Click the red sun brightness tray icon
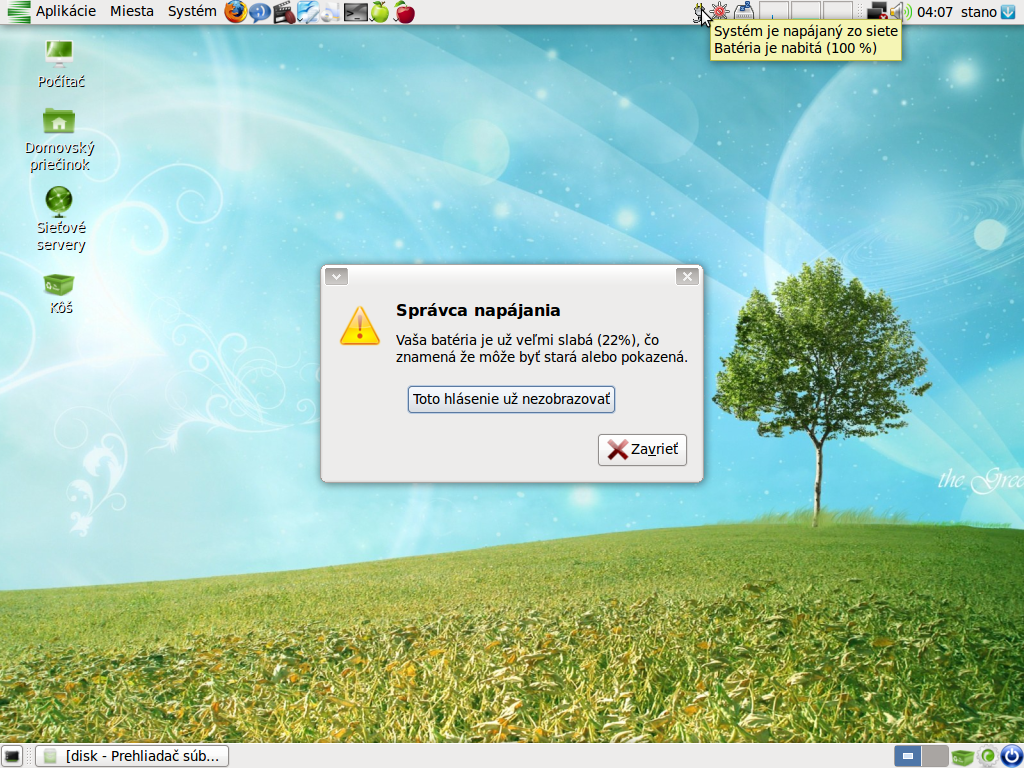Viewport: 1024px width, 768px height. [720, 11]
